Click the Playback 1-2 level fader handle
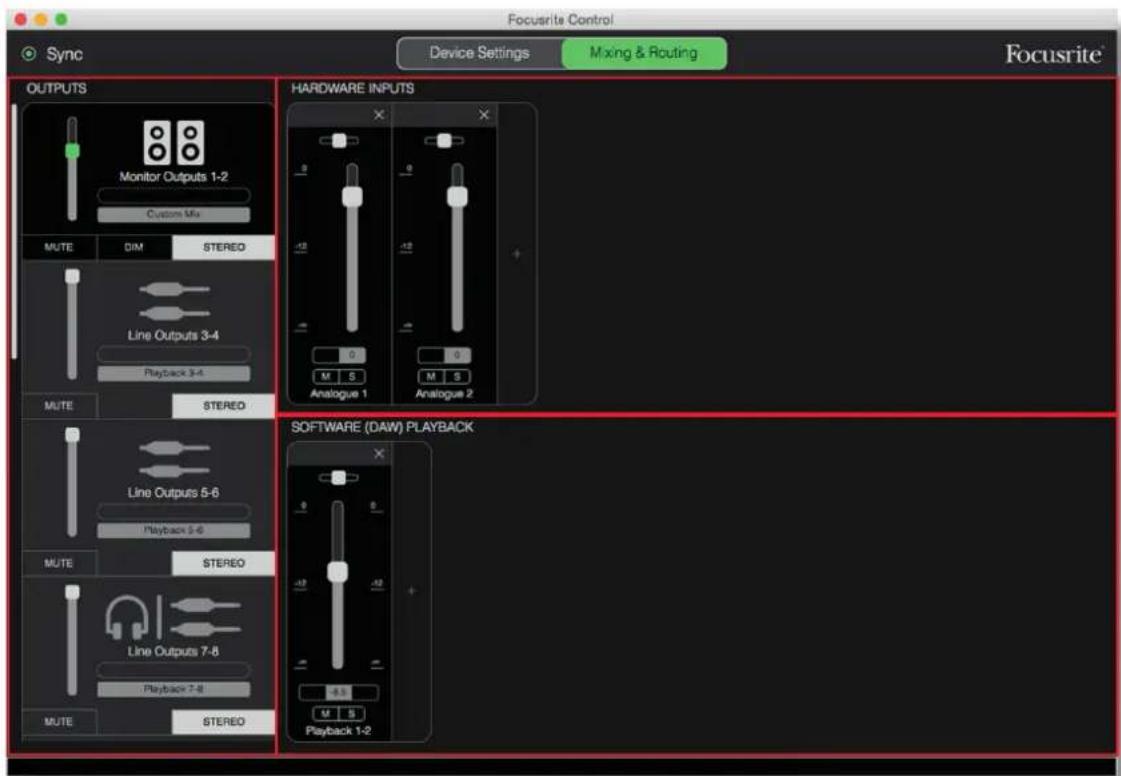 point(337,571)
